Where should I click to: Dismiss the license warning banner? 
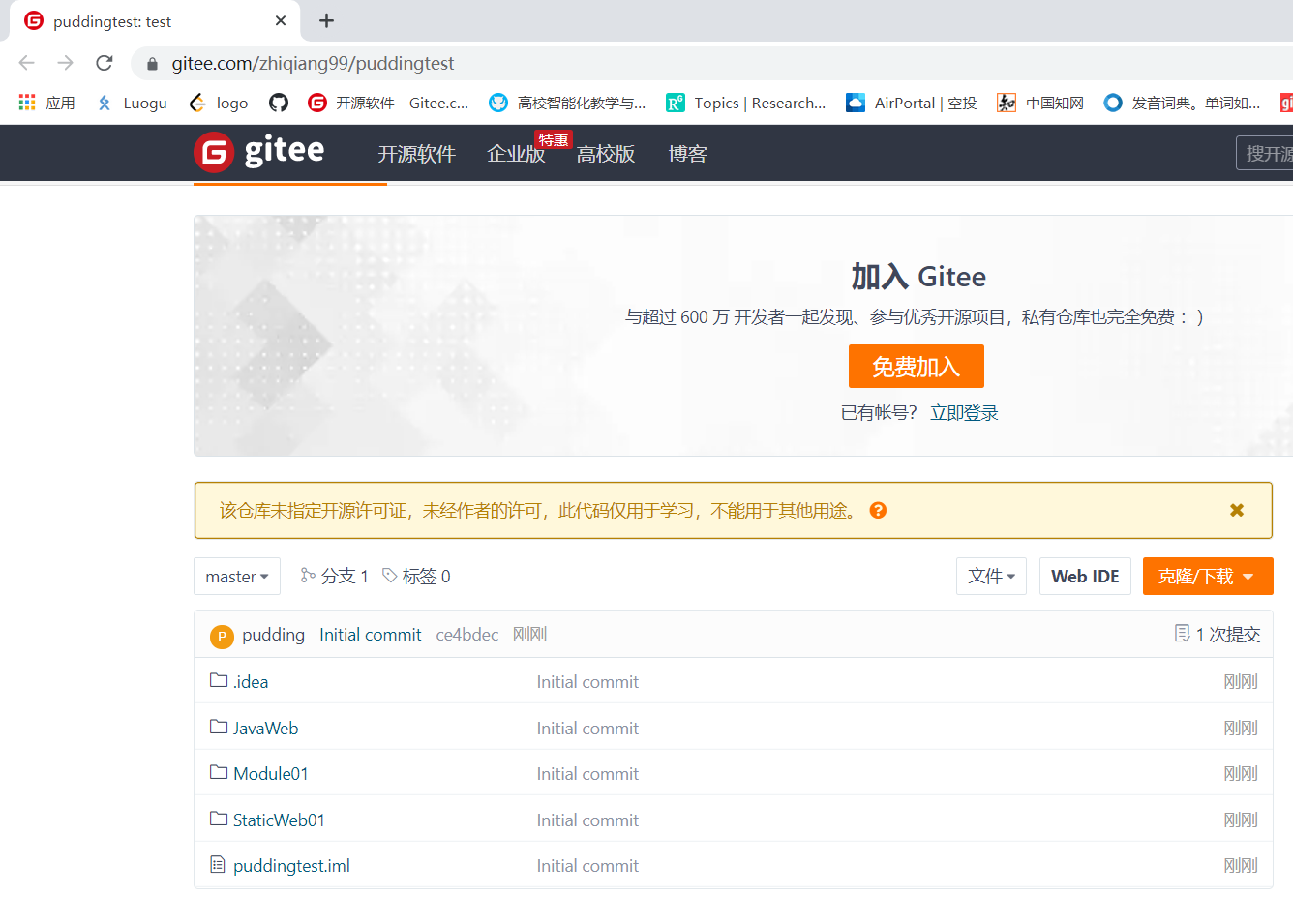pyautogui.click(x=1237, y=510)
